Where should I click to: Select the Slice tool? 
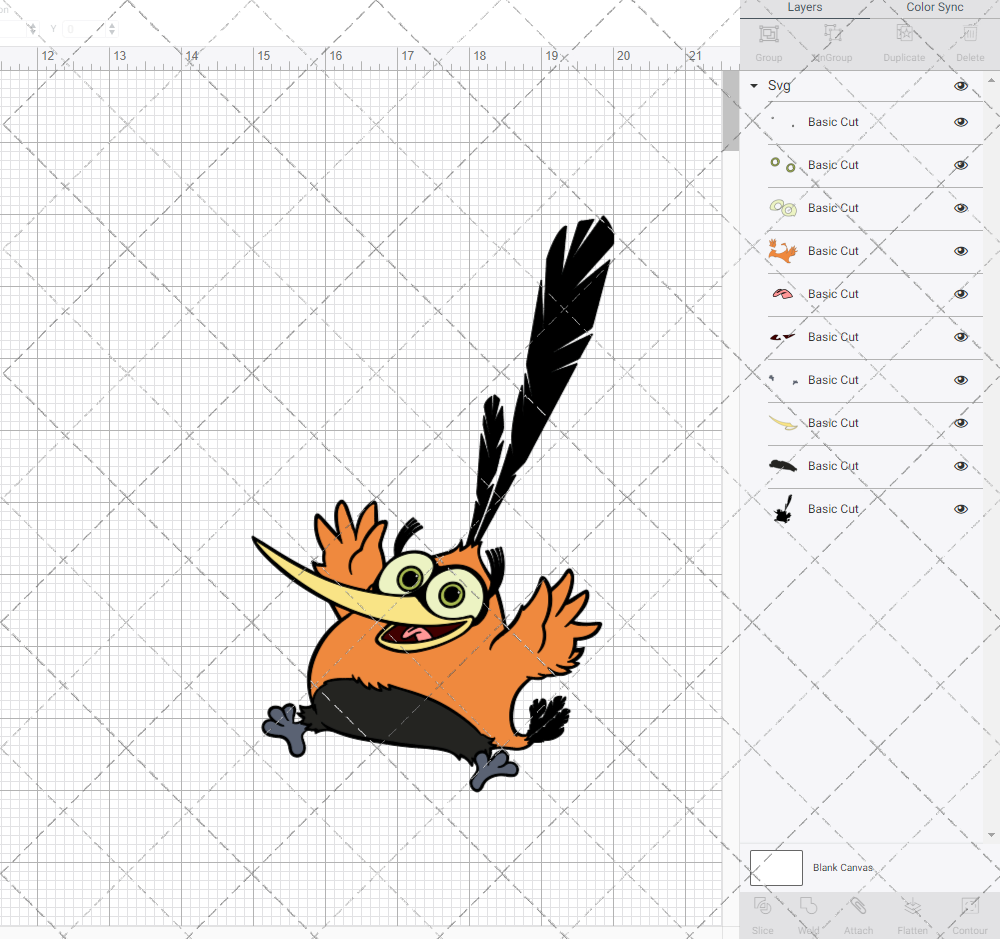click(762, 912)
